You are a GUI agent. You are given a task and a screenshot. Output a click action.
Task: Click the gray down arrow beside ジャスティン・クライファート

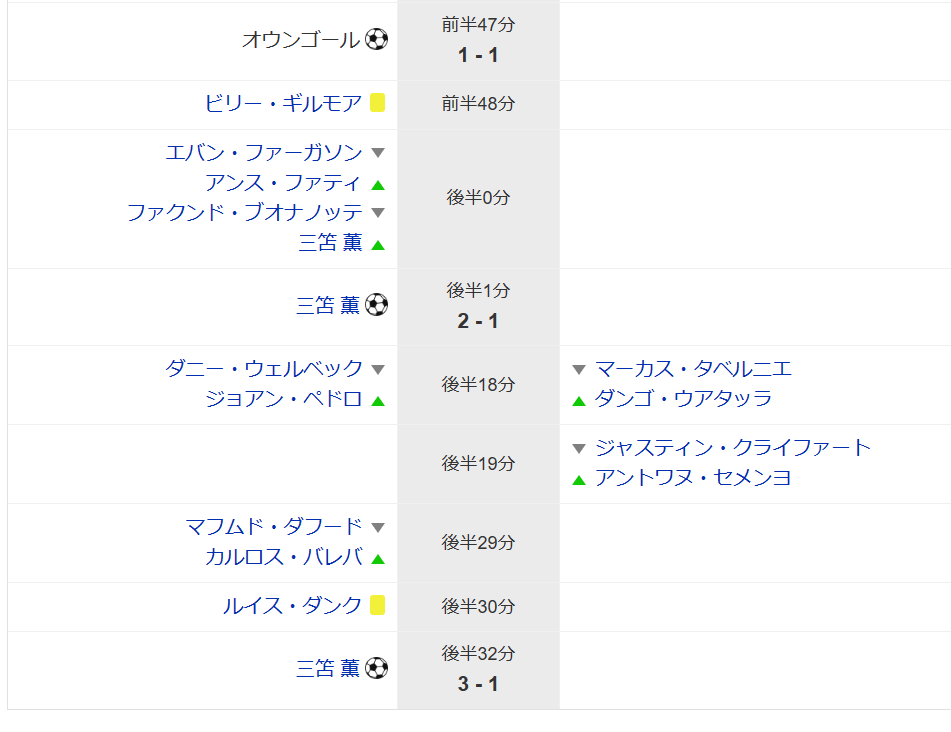(x=579, y=449)
